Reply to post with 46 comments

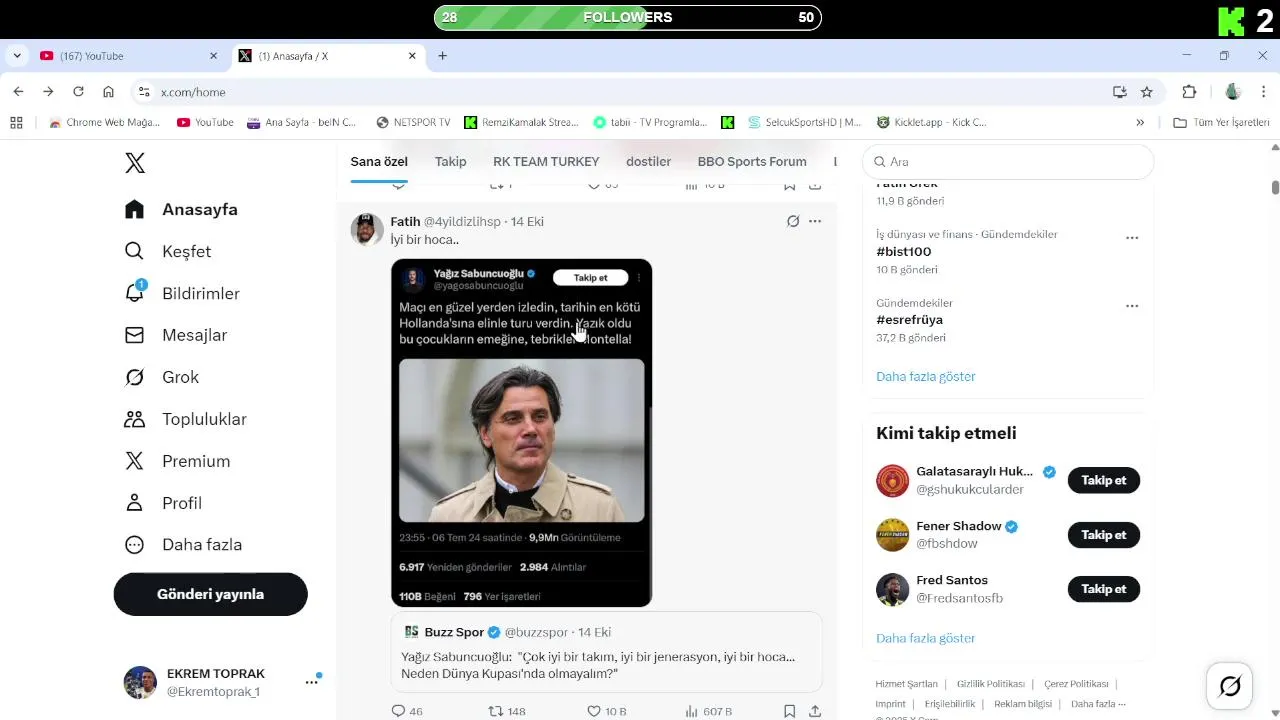(x=407, y=711)
